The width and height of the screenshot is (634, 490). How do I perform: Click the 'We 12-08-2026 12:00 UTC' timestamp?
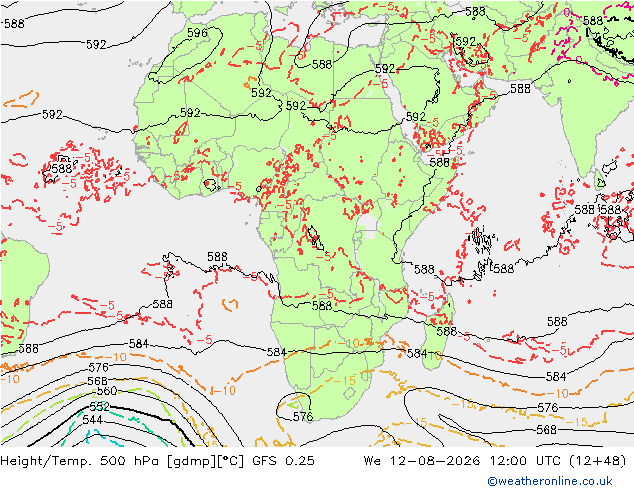tap(462, 461)
